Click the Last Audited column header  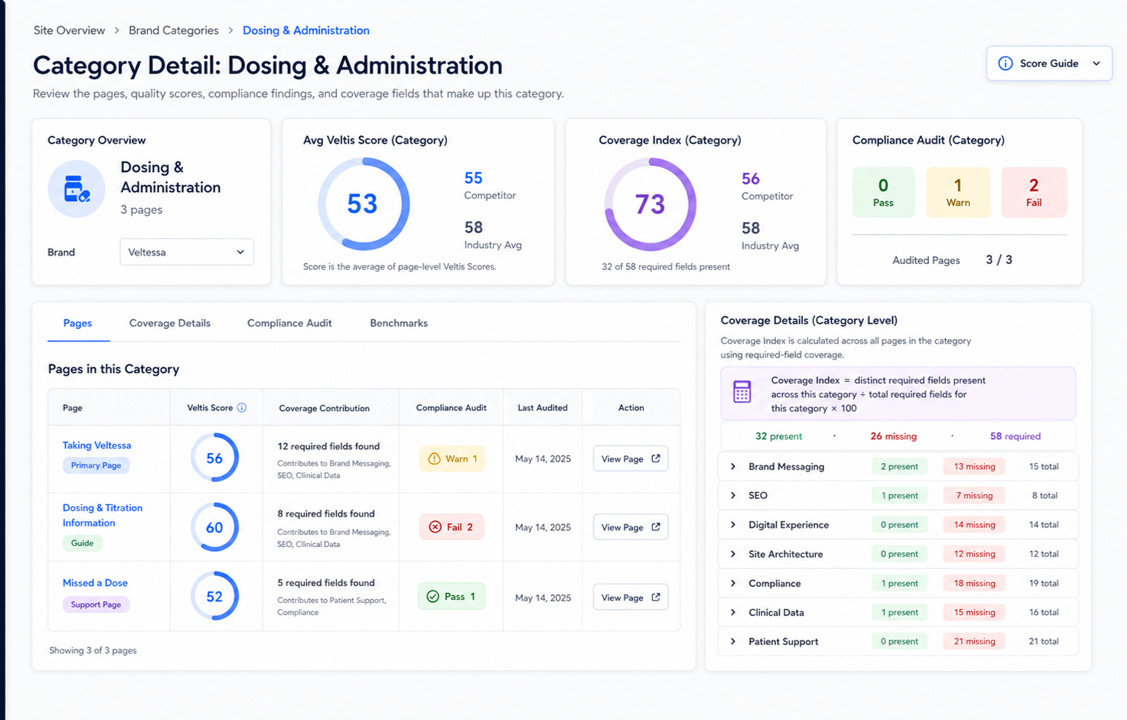543,407
